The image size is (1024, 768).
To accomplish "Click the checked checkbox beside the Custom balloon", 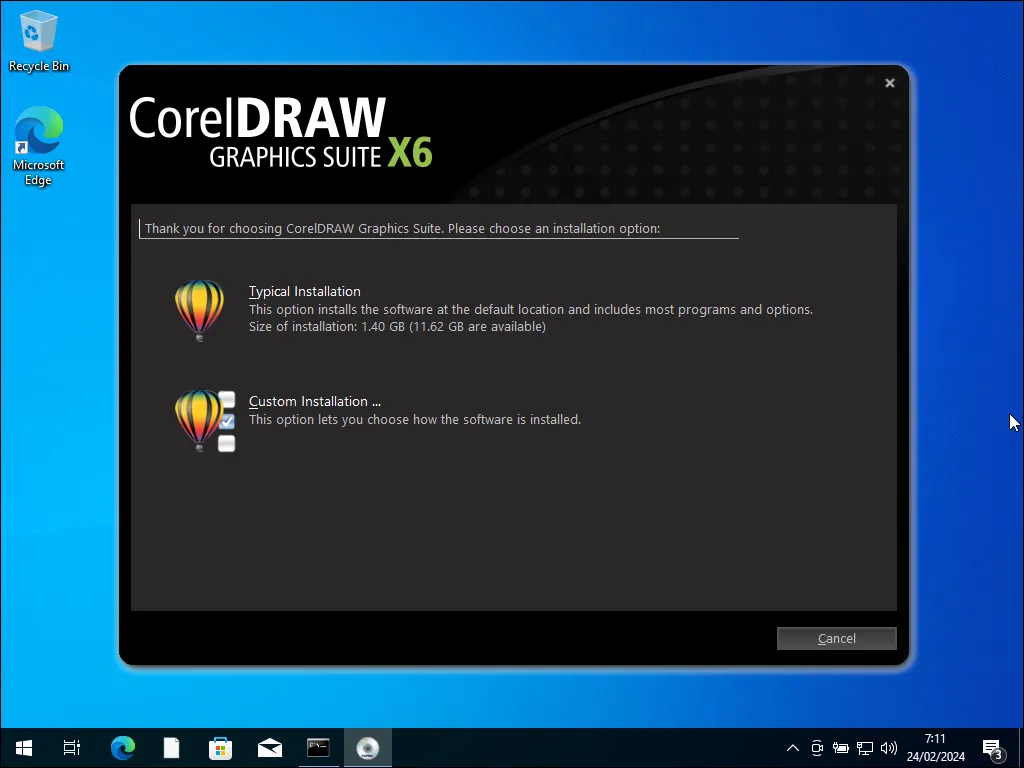I will click(x=226, y=421).
